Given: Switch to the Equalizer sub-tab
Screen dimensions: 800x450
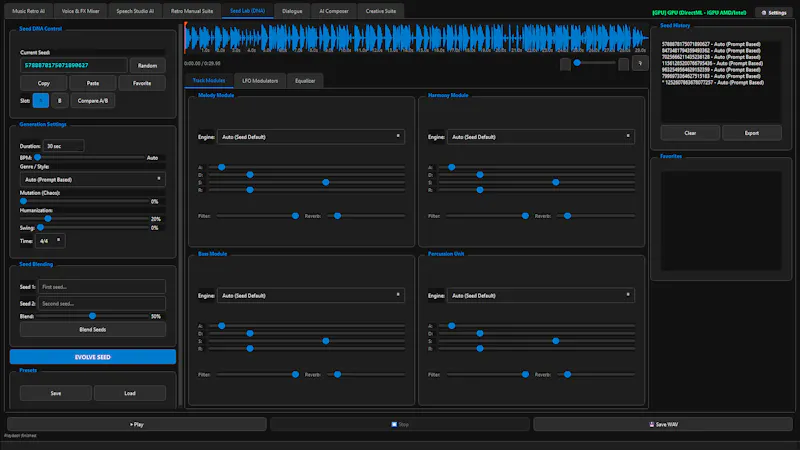Looking at the screenshot, I should pos(305,81).
